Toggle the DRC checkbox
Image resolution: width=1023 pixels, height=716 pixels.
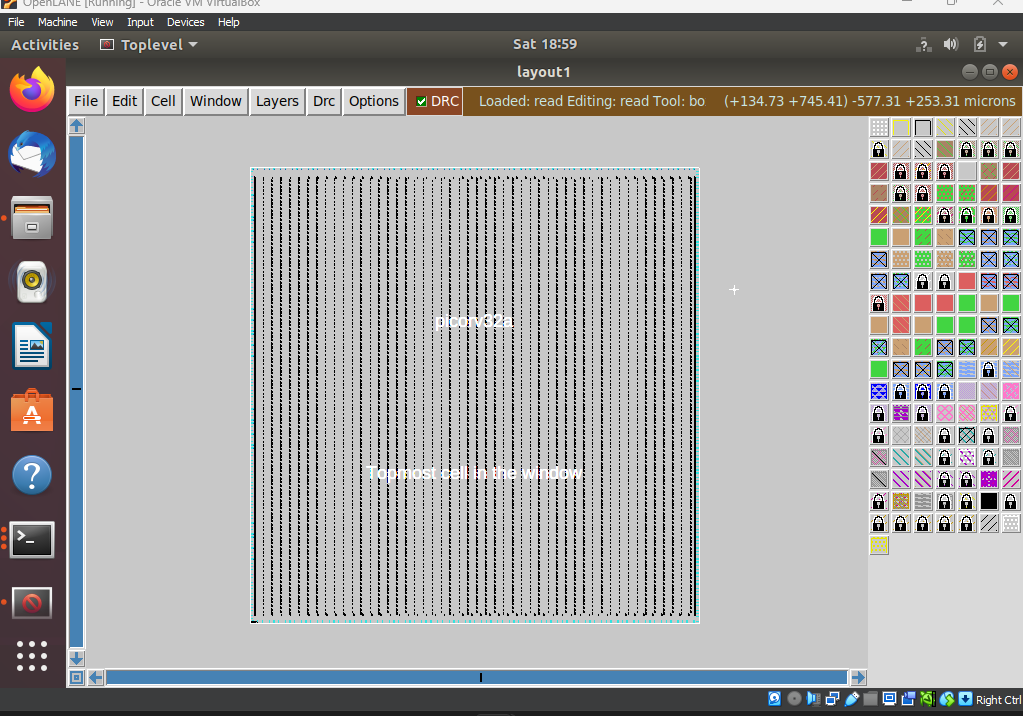(421, 101)
